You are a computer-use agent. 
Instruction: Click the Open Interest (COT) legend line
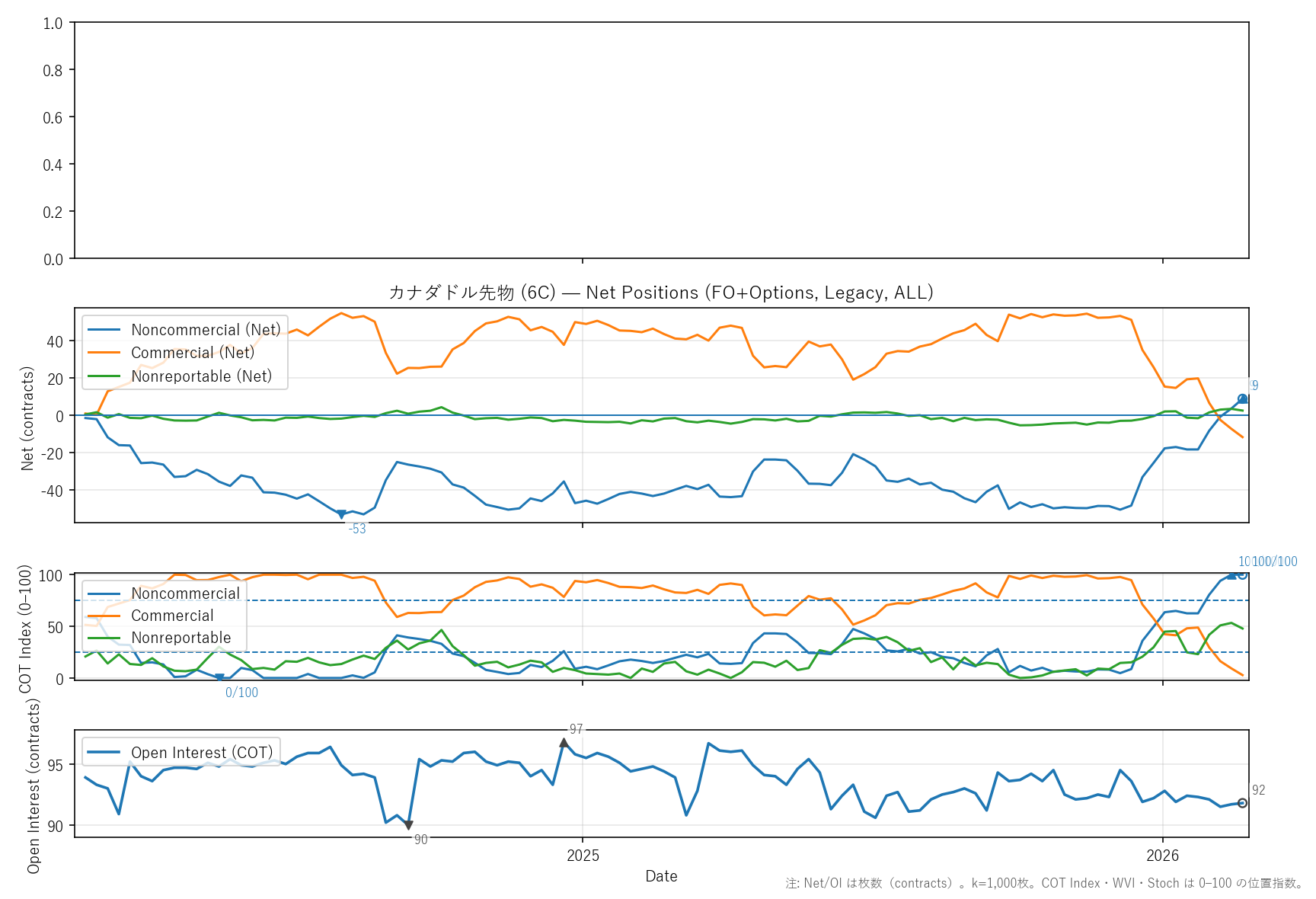coord(104,753)
